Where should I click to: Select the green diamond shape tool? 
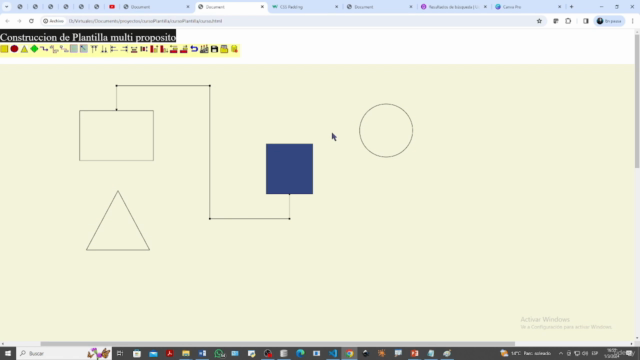34,49
